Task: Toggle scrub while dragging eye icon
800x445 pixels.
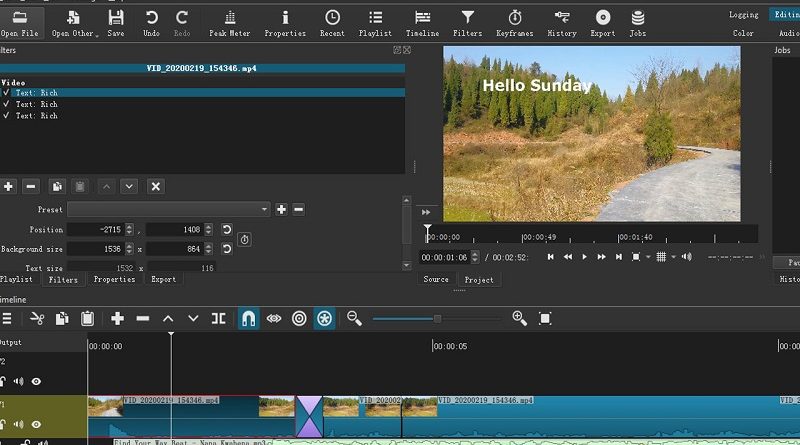Action: point(274,319)
